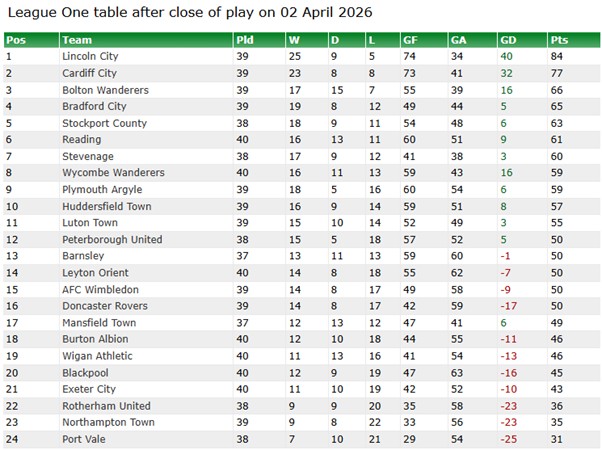Click the Pts column header

click(559, 40)
